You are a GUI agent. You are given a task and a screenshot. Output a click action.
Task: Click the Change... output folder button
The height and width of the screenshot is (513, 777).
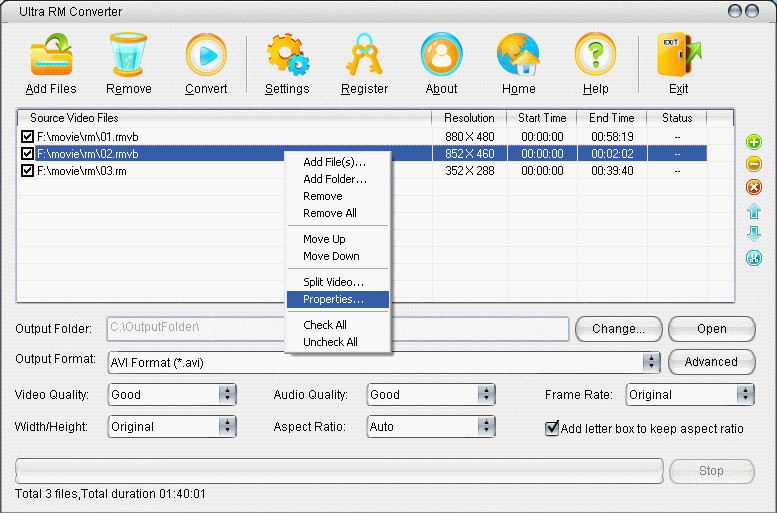(x=618, y=329)
